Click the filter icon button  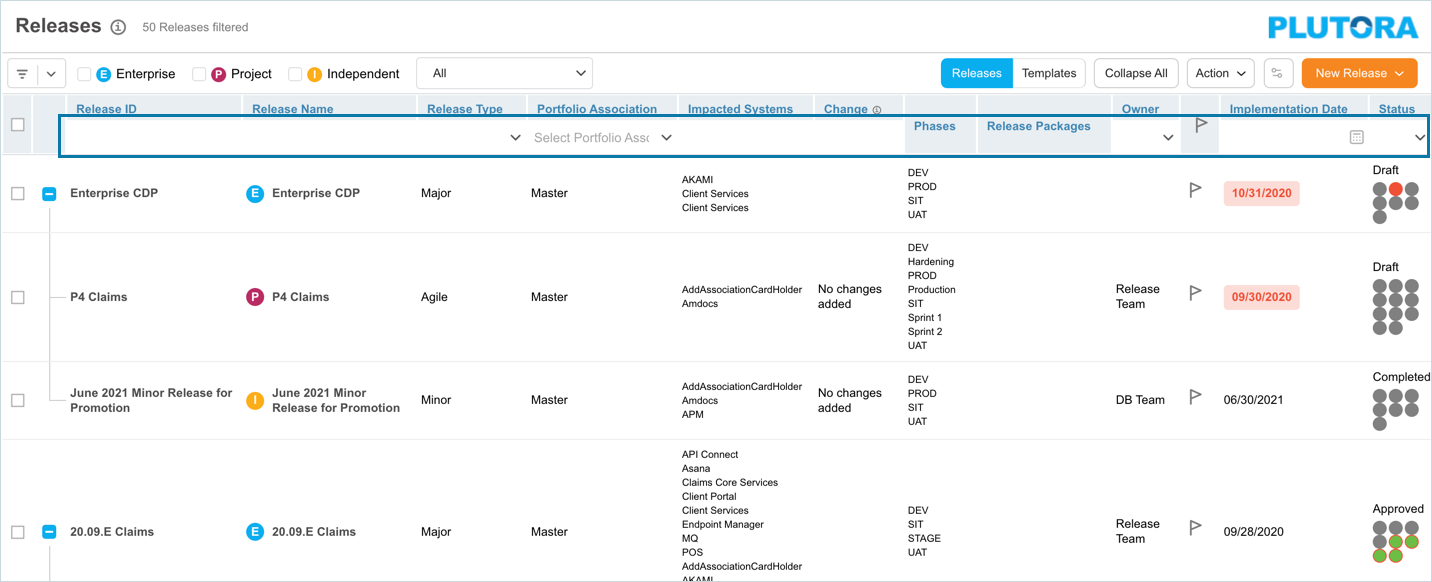coord(22,74)
